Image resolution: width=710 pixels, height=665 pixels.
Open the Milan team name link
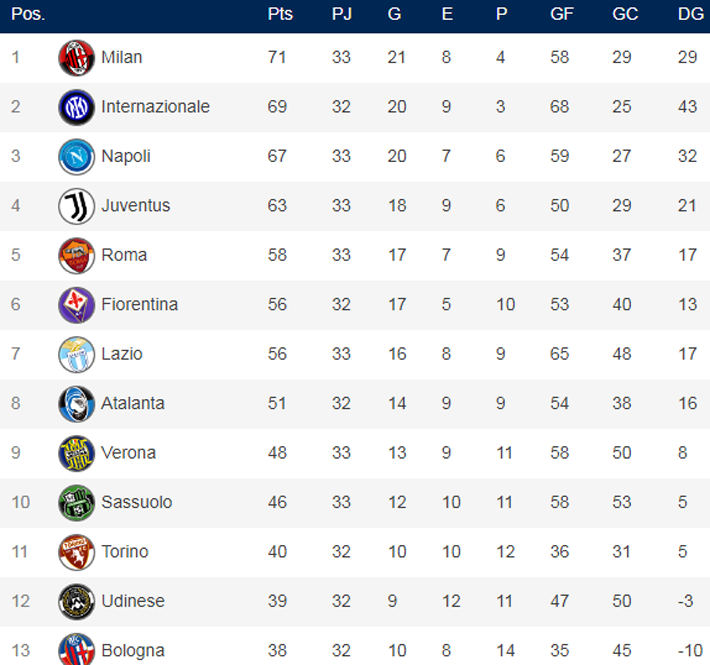tap(121, 57)
